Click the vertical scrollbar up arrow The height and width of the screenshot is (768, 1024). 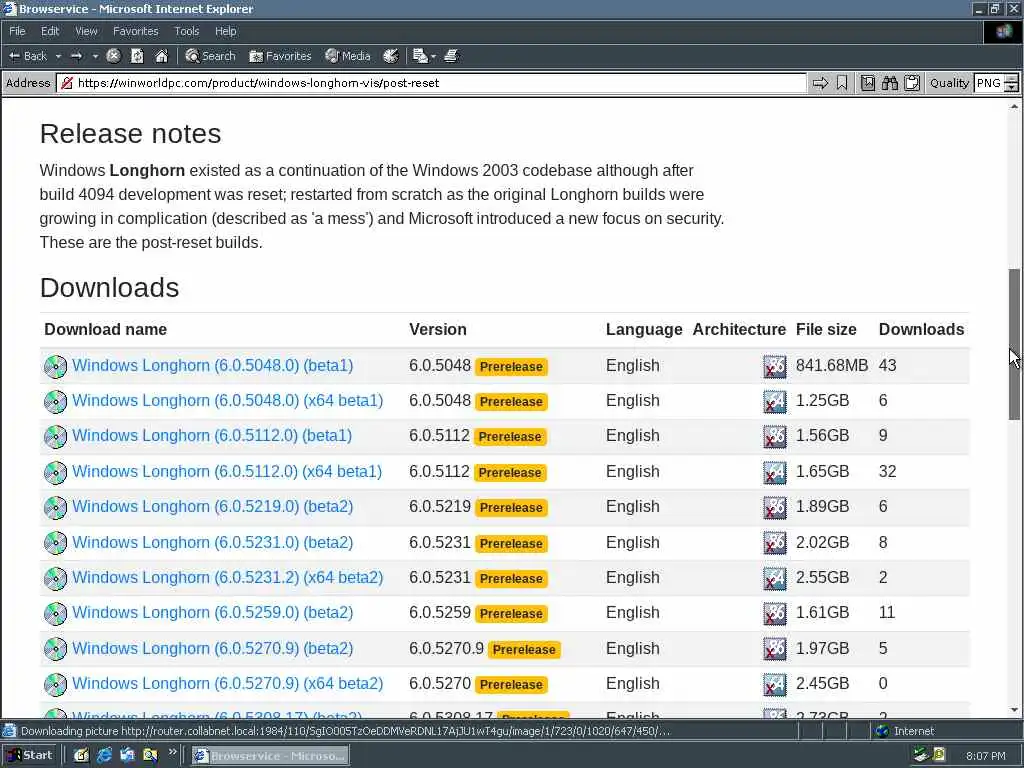[1014, 106]
